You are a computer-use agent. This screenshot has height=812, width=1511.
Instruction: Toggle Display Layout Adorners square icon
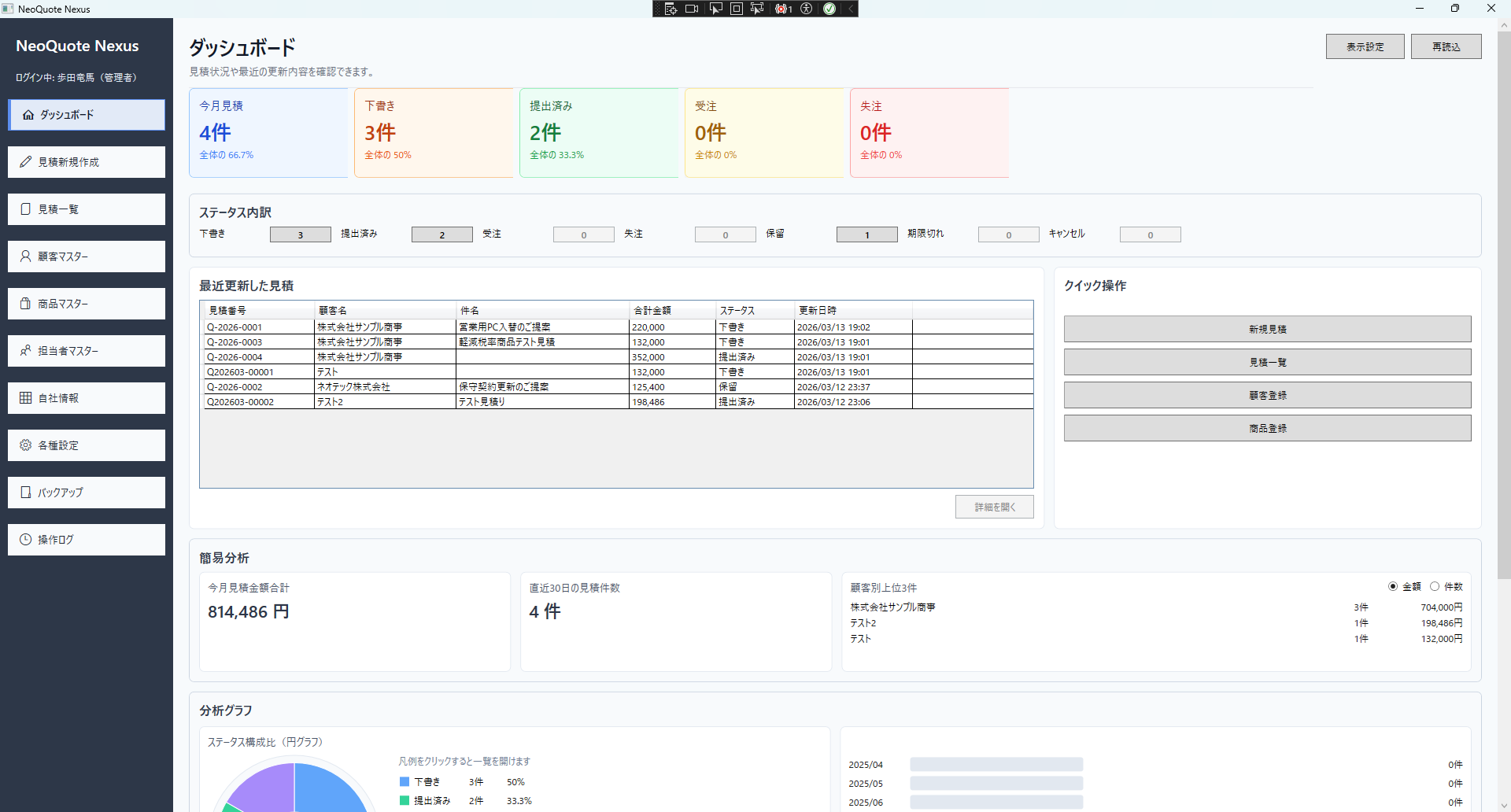[737, 9]
